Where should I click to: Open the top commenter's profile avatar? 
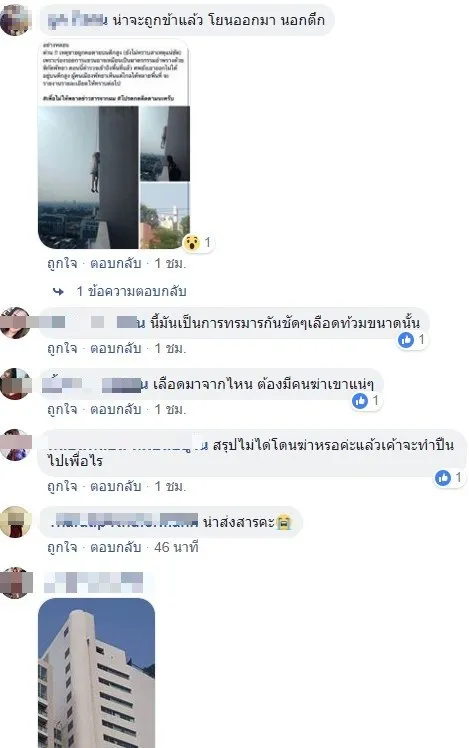click(x=15, y=20)
